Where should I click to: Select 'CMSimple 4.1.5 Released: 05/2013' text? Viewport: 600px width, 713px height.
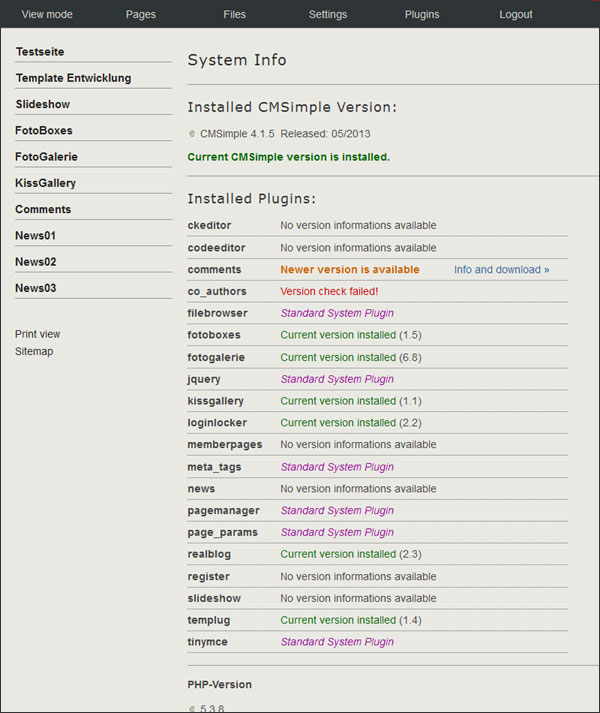[285, 134]
